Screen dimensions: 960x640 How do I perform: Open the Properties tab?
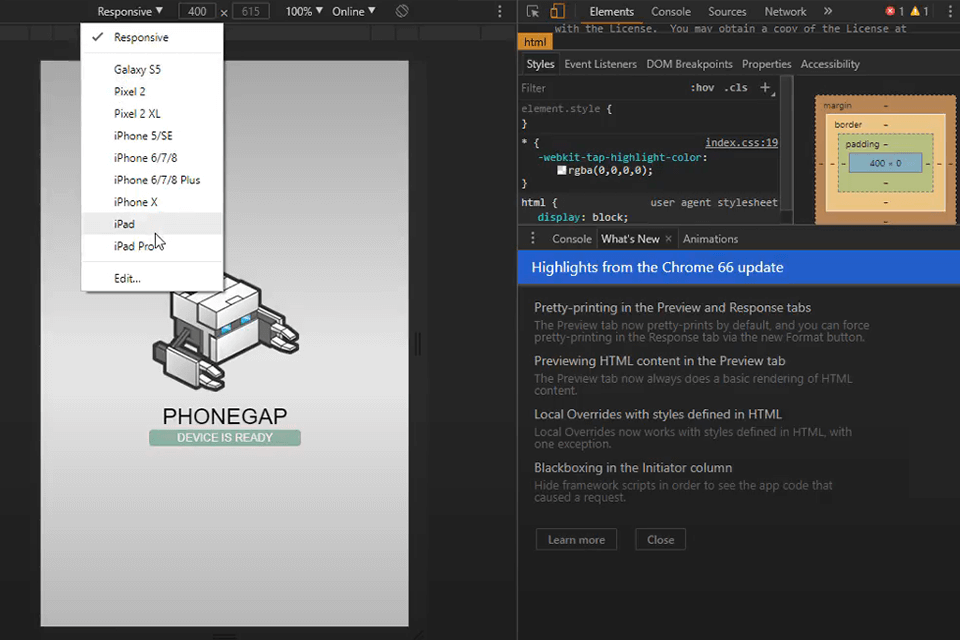767,64
